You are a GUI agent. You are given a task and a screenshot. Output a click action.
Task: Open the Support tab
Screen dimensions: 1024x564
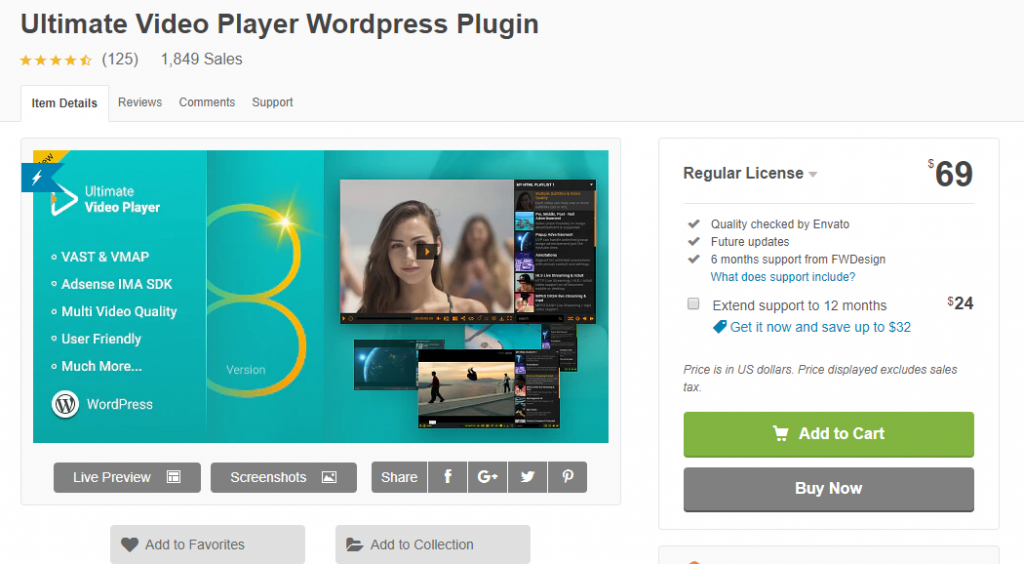[x=272, y=102]
